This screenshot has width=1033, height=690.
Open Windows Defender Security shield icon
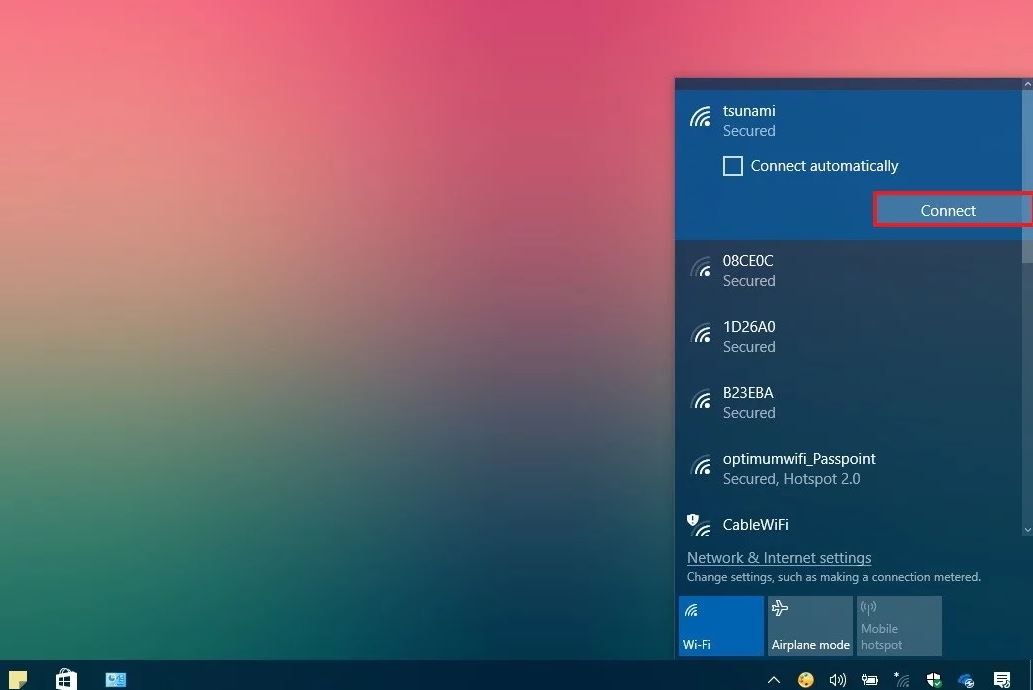(x=934, y=679)
